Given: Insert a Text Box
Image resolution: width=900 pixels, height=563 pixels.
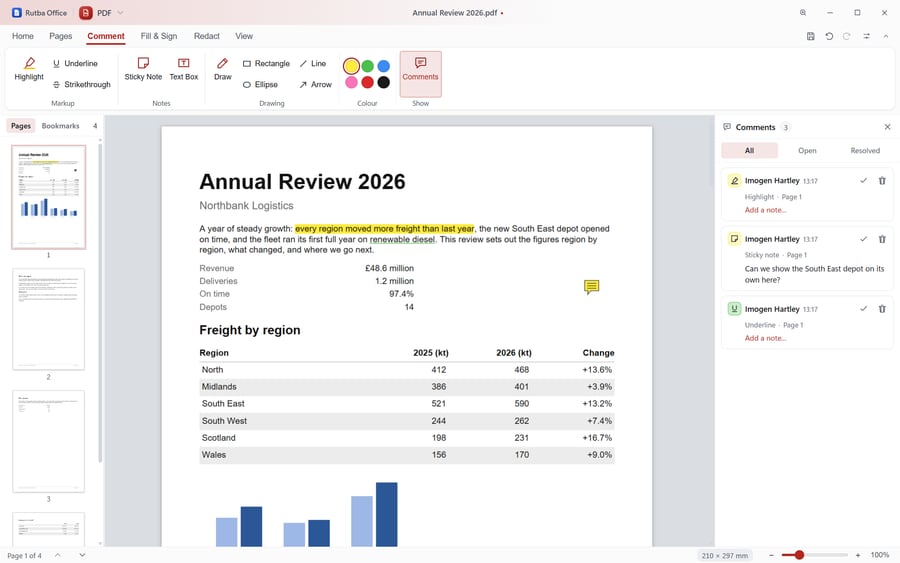Looking at the screenshot, I should [184, 69].
